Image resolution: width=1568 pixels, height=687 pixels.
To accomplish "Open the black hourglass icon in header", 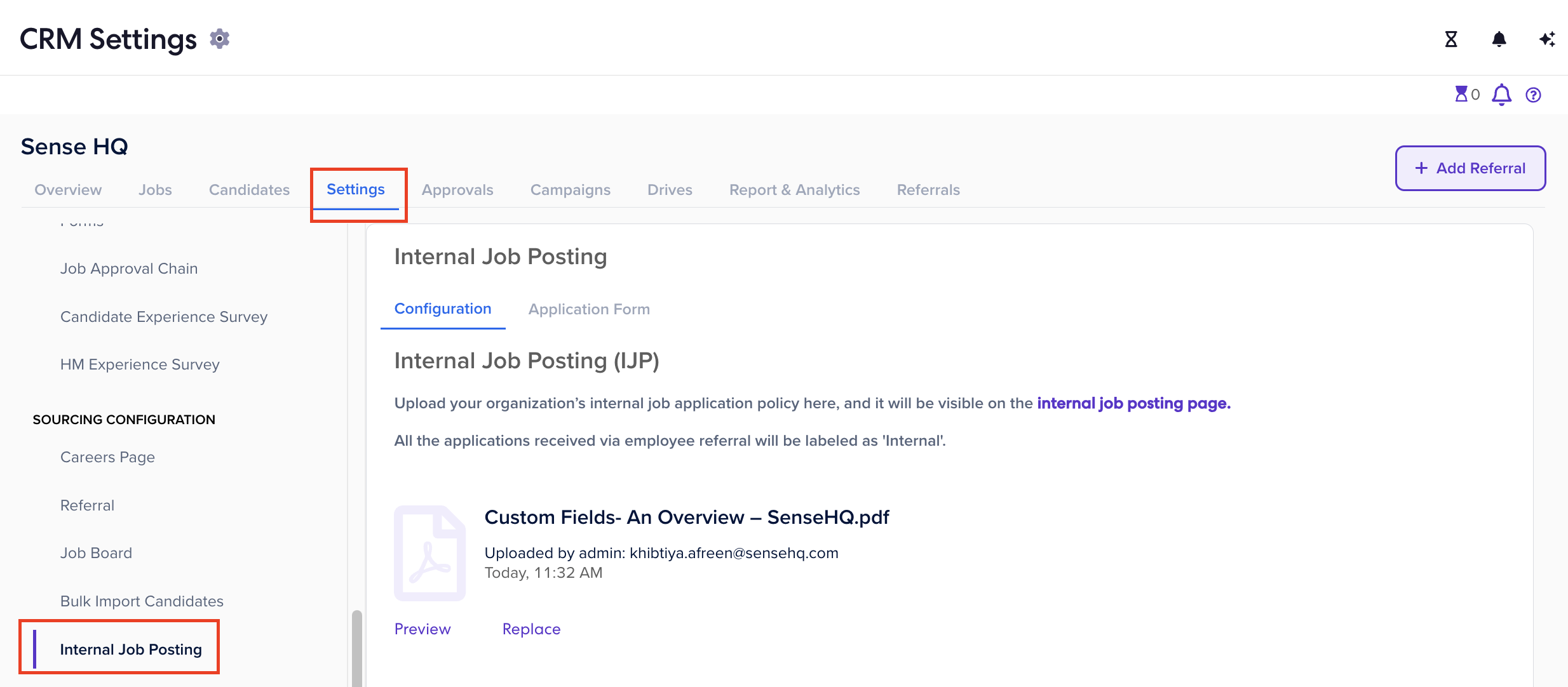I will point(1451,39).
